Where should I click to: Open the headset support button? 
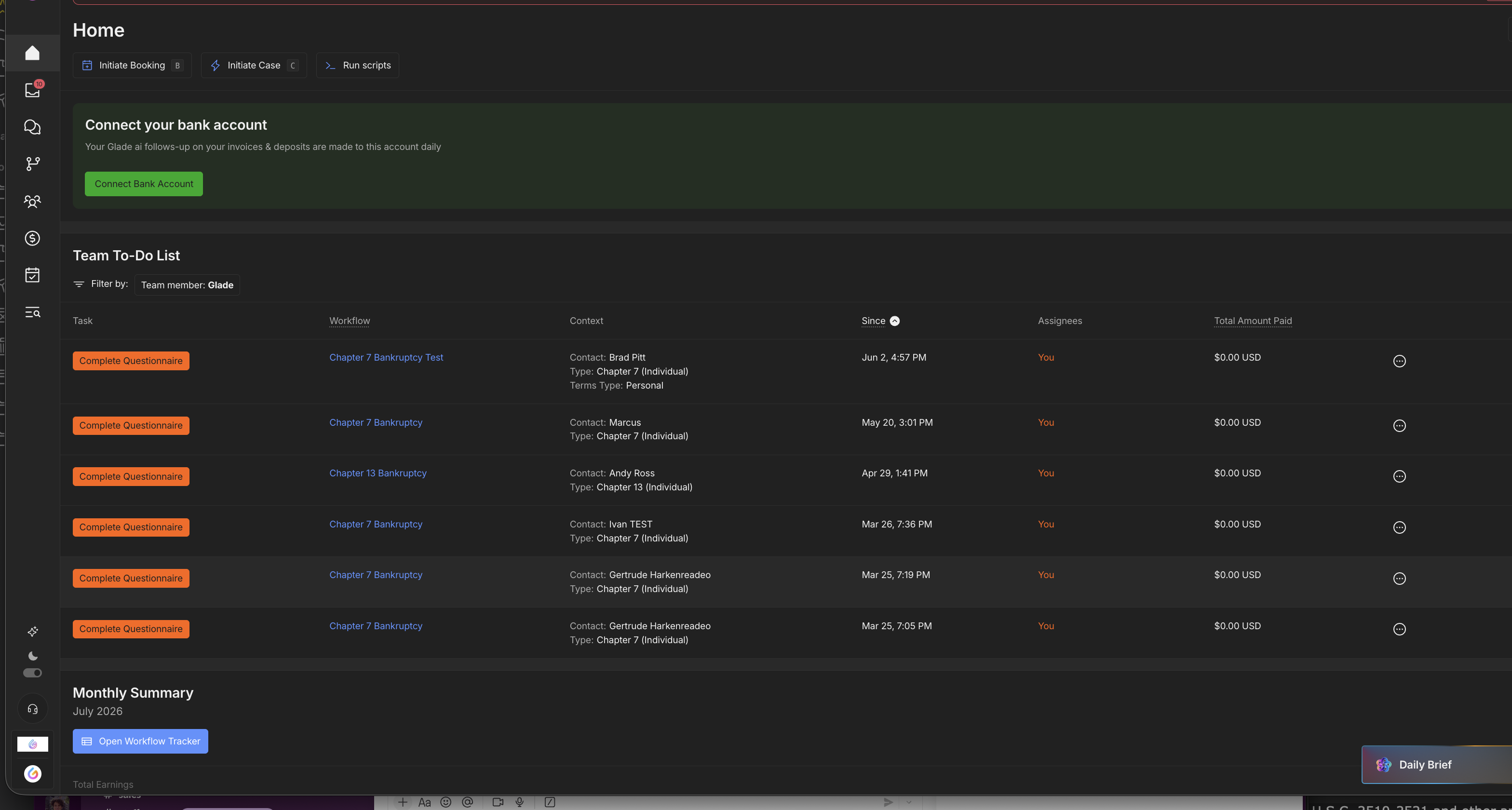[32, 709]
